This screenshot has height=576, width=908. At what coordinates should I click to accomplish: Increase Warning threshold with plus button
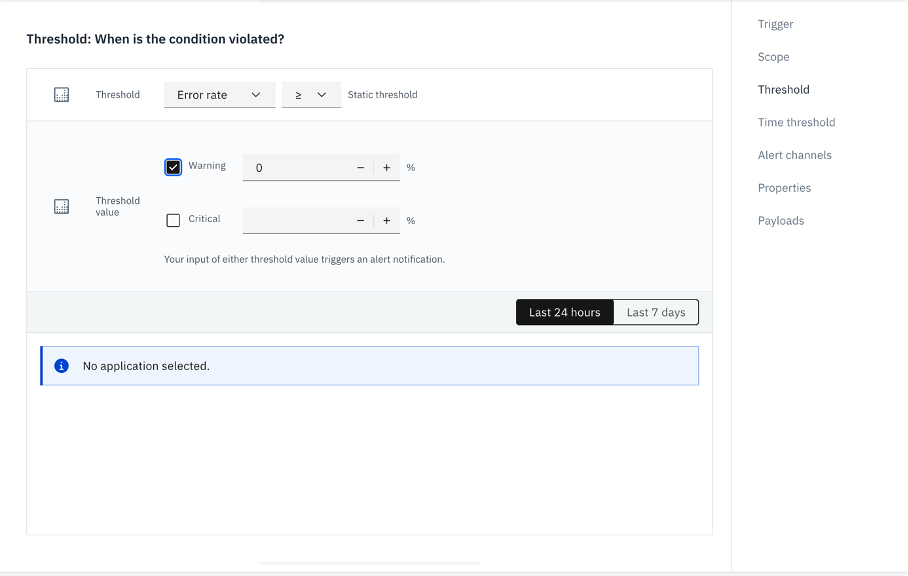tap(387, 168)
